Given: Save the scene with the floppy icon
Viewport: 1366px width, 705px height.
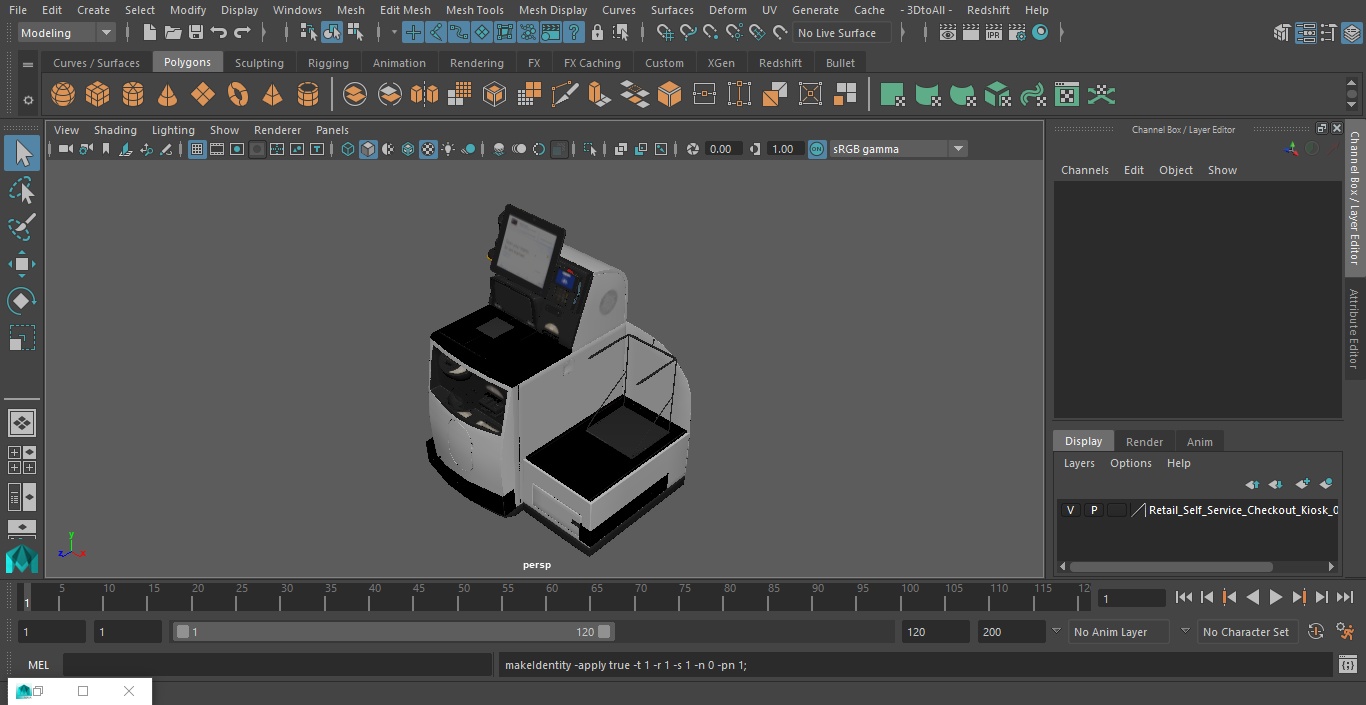Looking at the screenshot, I should pyautogui.click(x=196, y=33).
